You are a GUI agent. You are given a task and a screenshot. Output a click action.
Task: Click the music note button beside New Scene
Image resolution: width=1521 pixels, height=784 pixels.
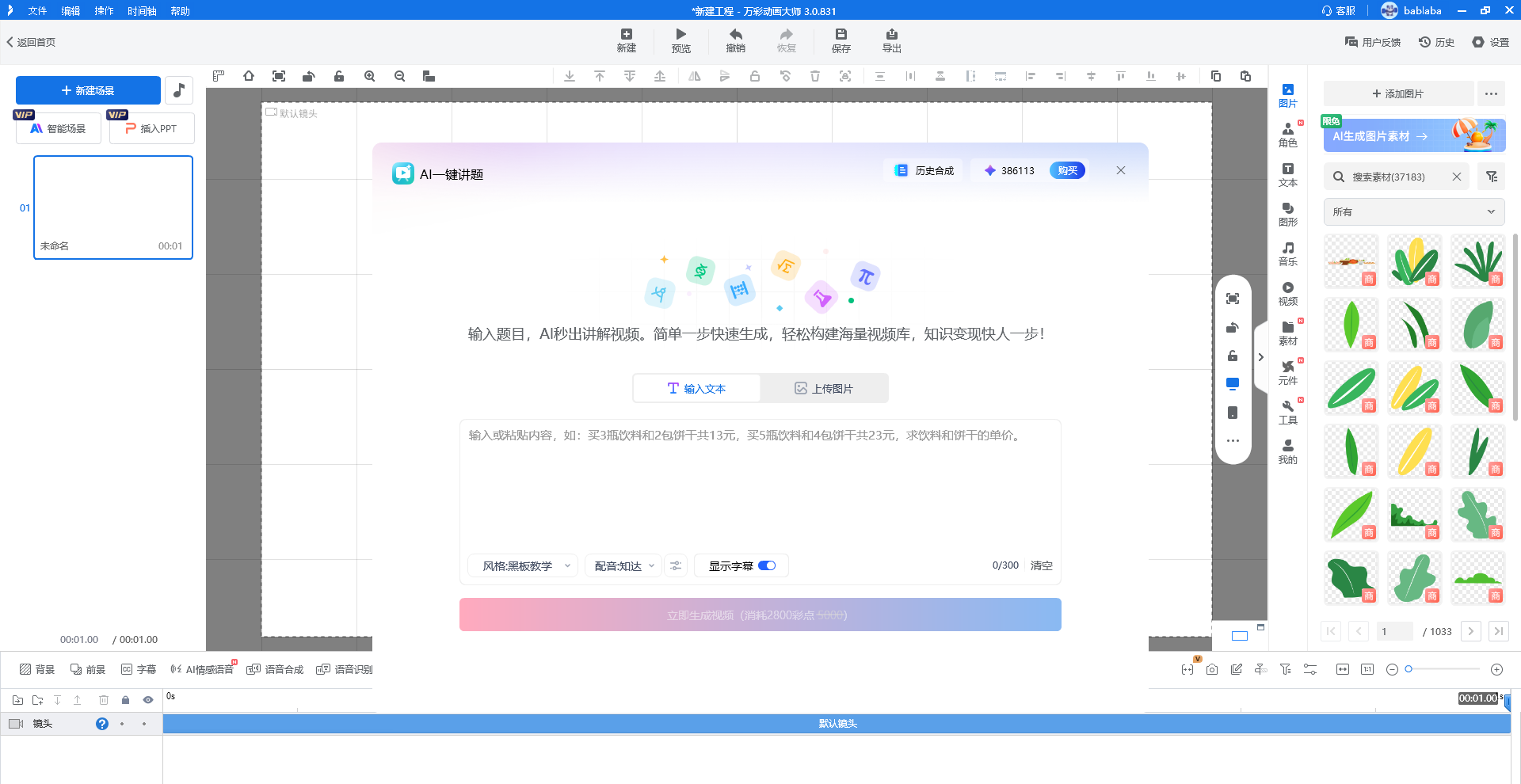point(179,90)
